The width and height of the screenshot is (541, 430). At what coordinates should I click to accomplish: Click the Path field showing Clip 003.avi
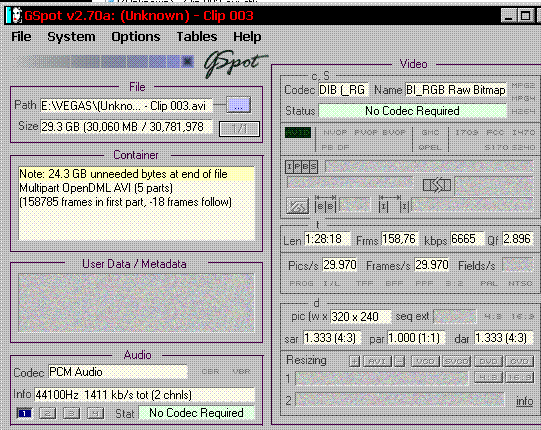coord(126,106)
